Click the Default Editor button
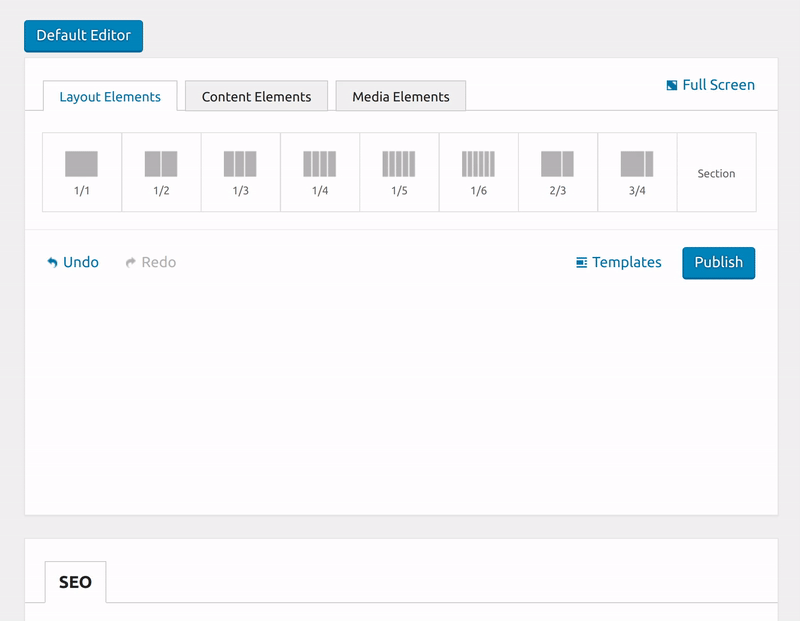Screen dimensions: 800x621 pyautogui.click(x=84, y=35)
